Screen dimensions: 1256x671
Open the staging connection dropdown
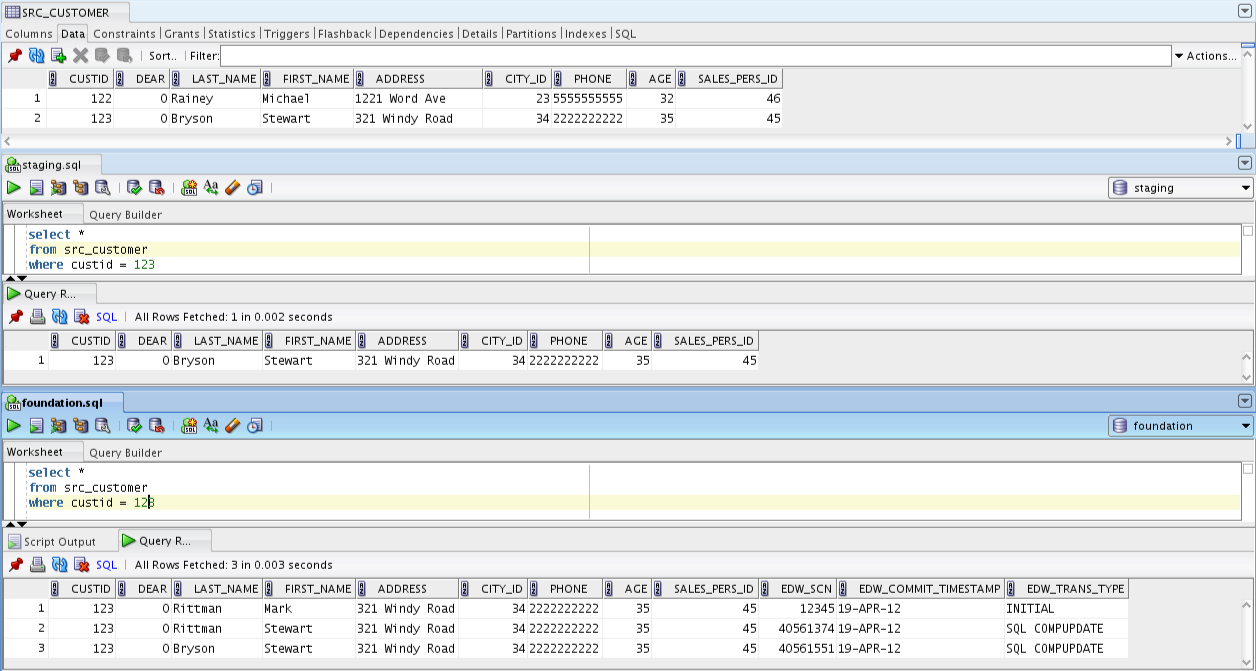[x=1245, y=187]
